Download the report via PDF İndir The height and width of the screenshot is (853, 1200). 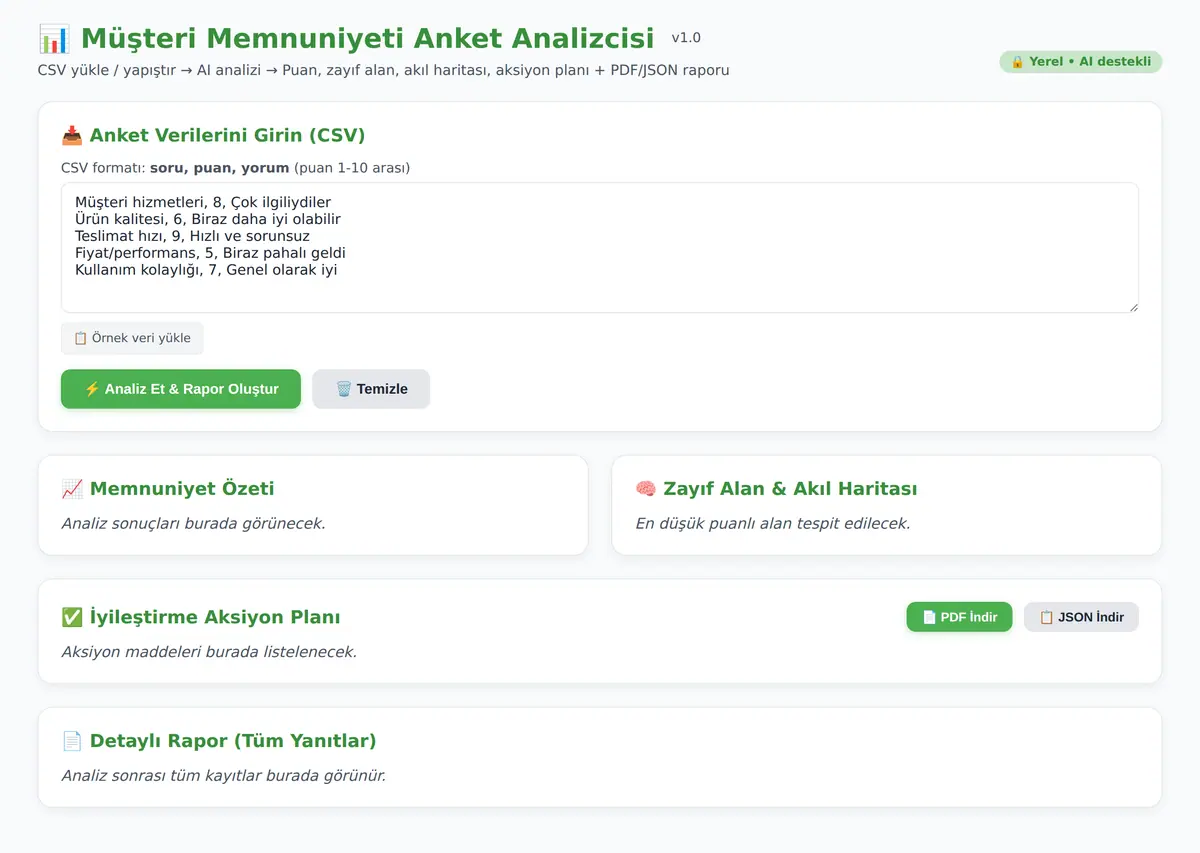pyautogui.click(x=959, y=617)
